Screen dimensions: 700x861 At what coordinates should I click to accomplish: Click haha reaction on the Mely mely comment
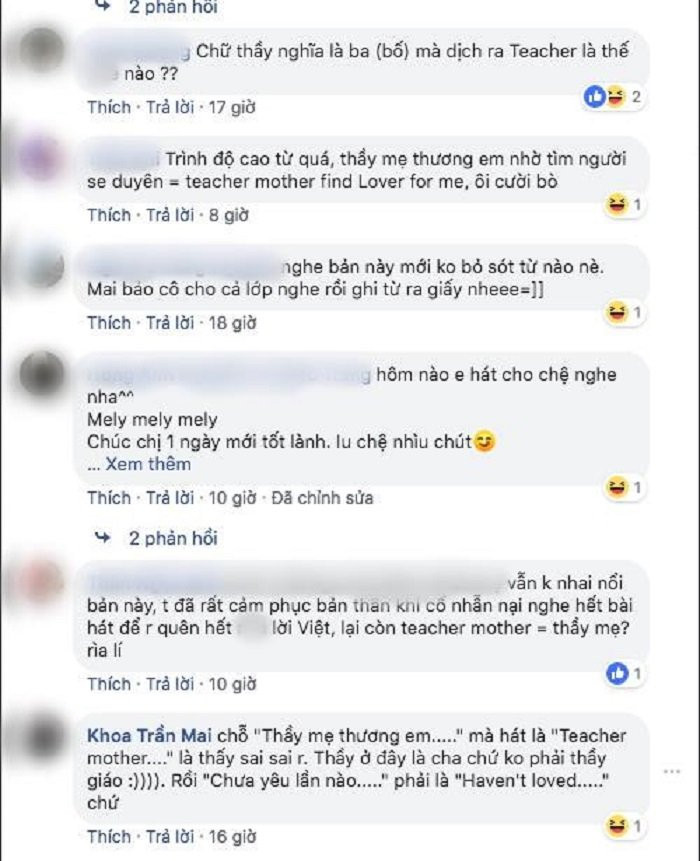[x=623, y=488]
